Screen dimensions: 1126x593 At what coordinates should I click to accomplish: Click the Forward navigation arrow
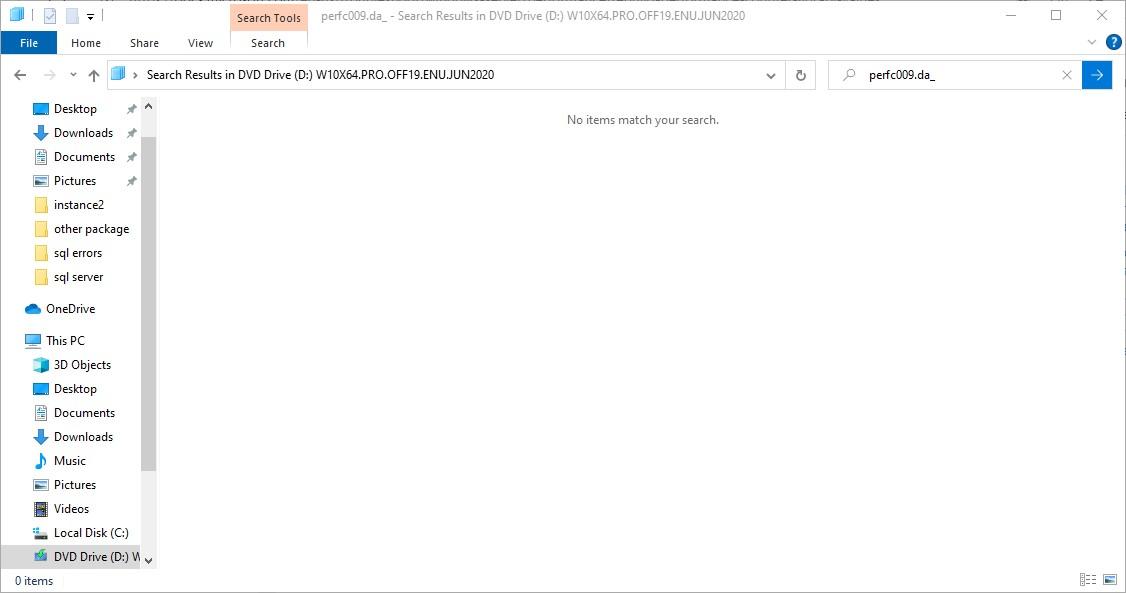coord(49,75)
